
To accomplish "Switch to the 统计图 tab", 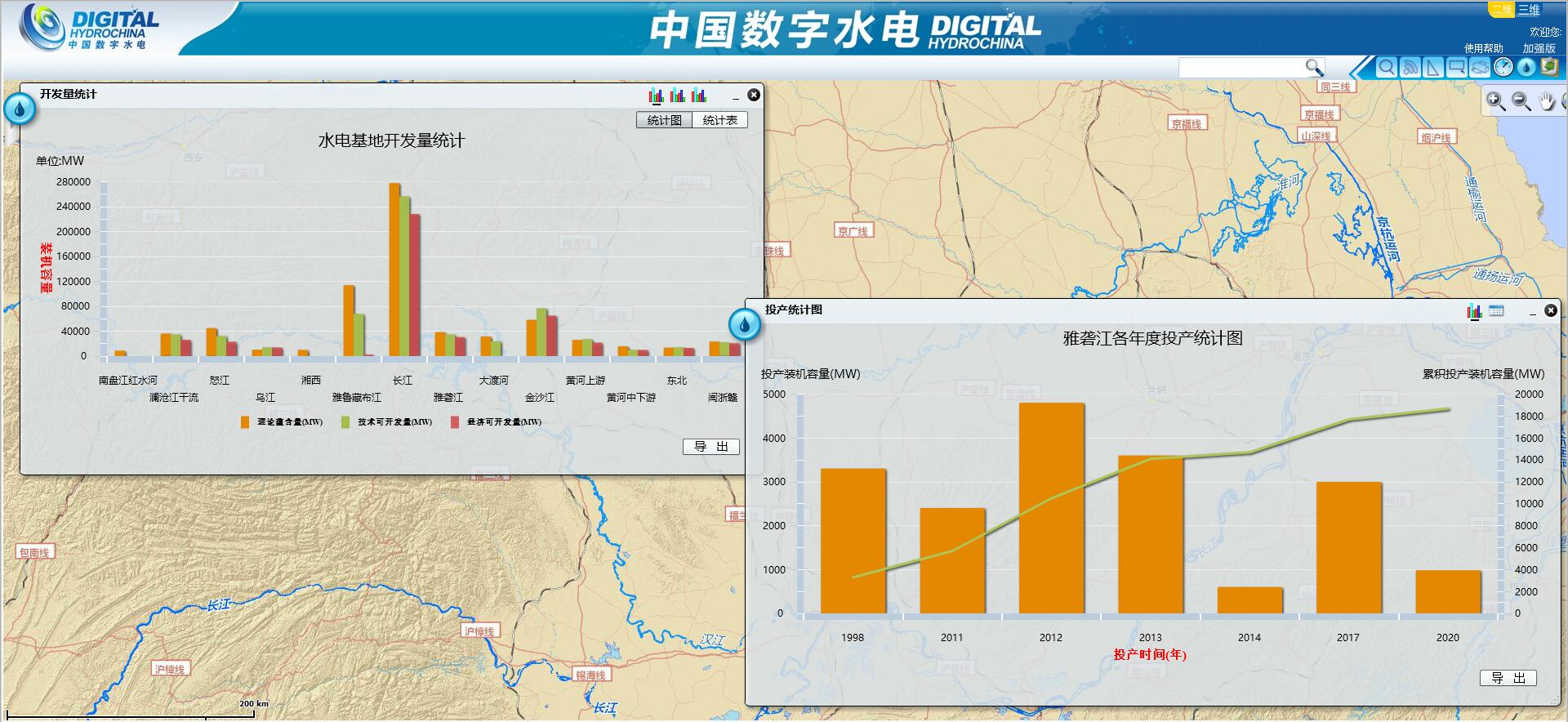I will coord(664,120).
